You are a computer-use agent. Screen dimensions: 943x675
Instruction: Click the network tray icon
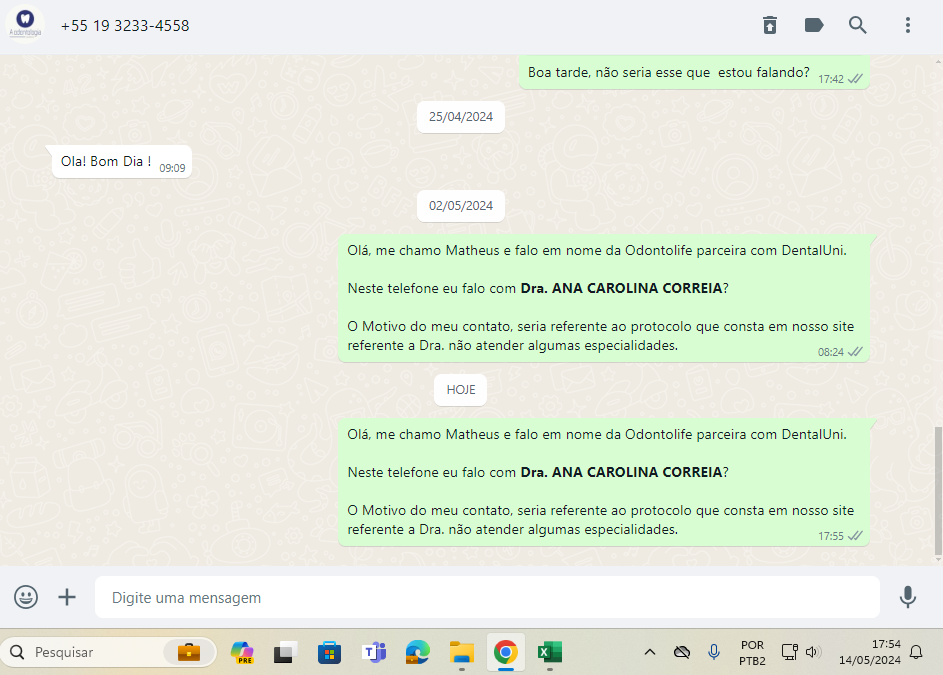(789, 652)
